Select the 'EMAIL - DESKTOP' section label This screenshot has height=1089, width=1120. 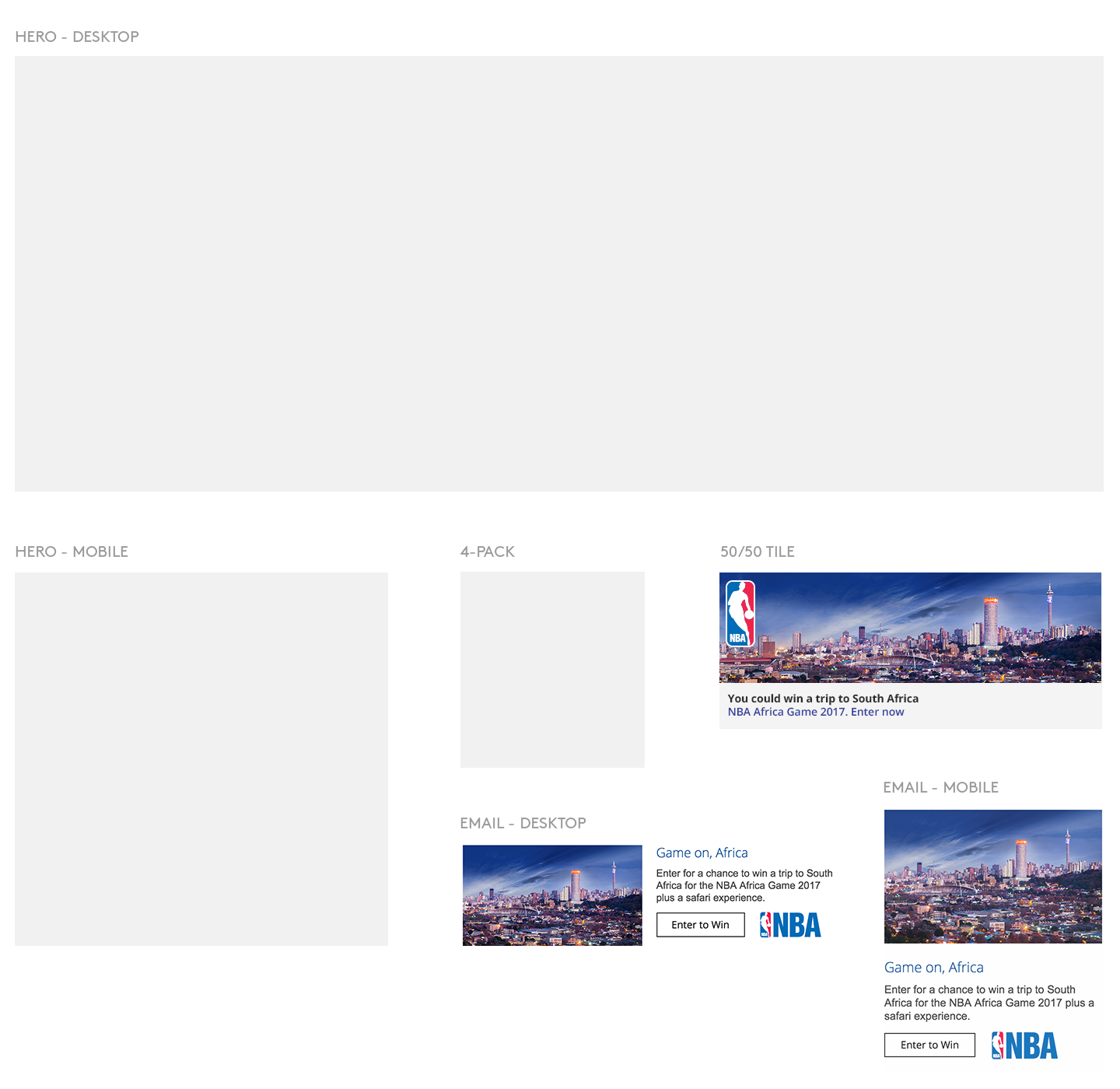click(x=523, y=823)
